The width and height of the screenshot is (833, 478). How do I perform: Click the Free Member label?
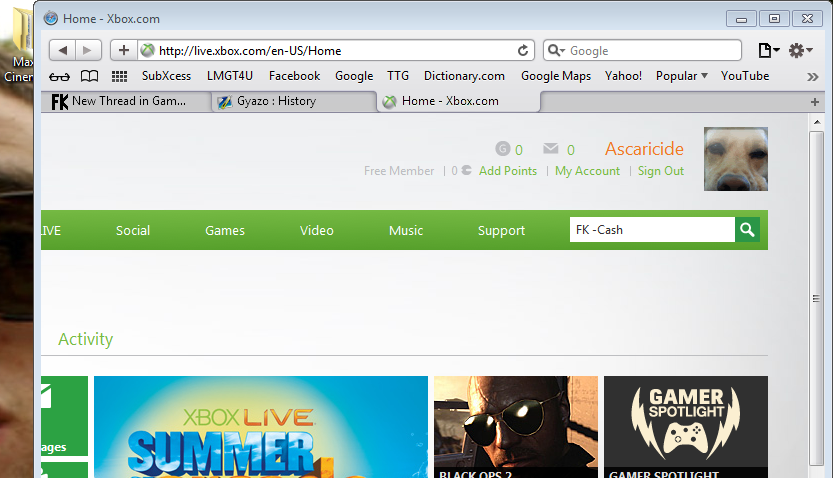coord(399,170)
